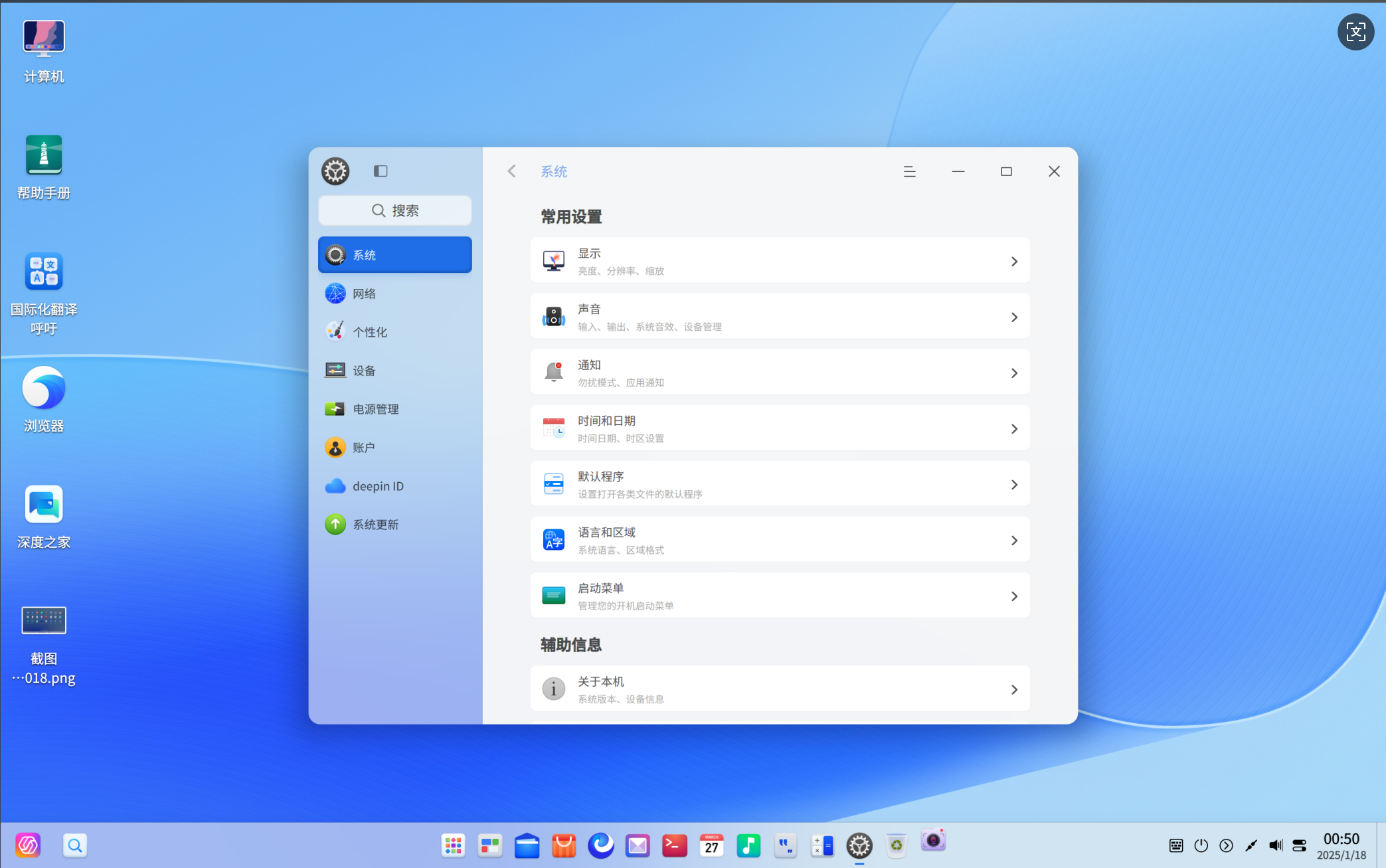Open 个性化 settings category
The height and width of the screenshot is (868, 1386).
pyautogui.click(x=395, y=332)
